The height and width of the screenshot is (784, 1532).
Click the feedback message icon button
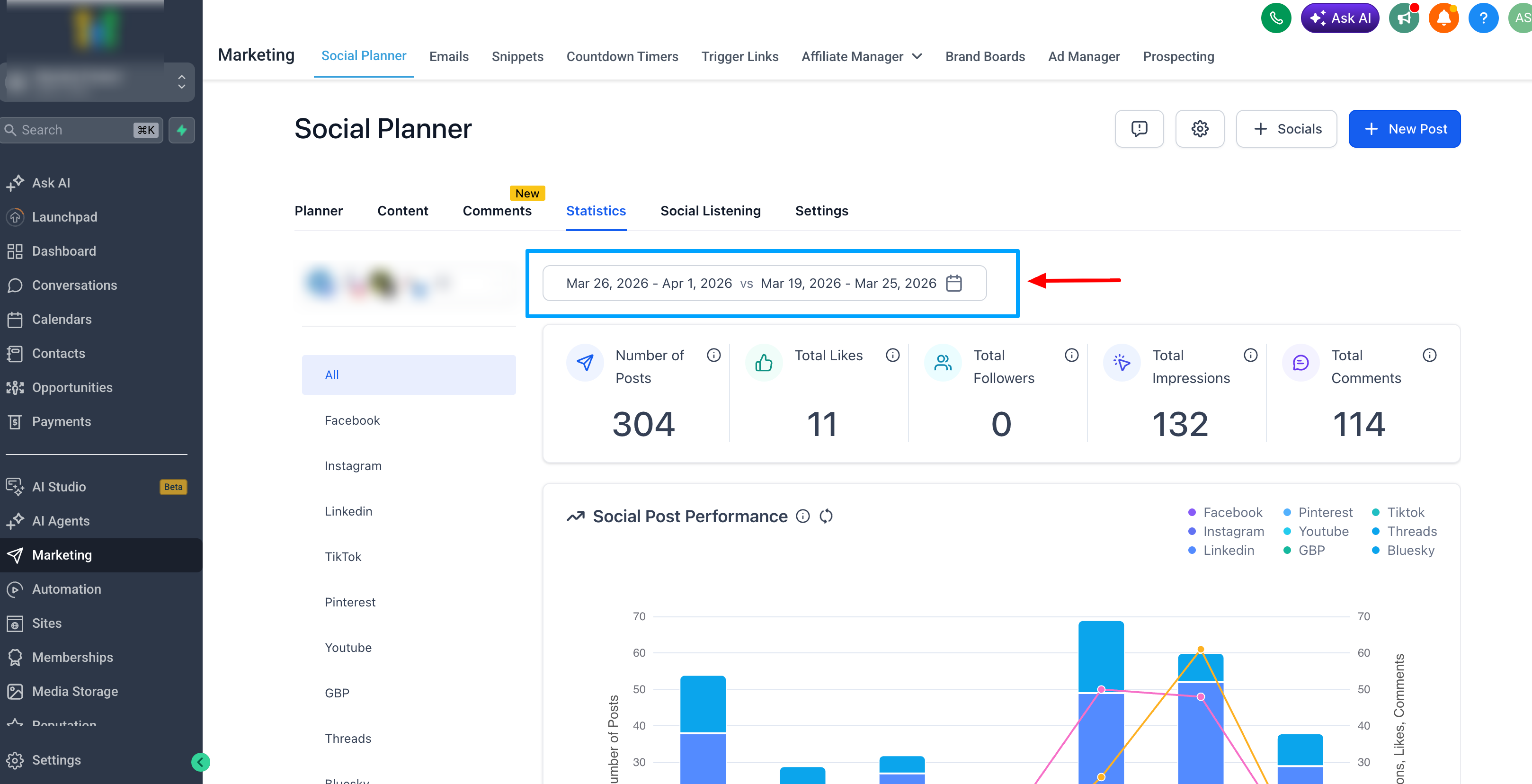coord(1139,128)
